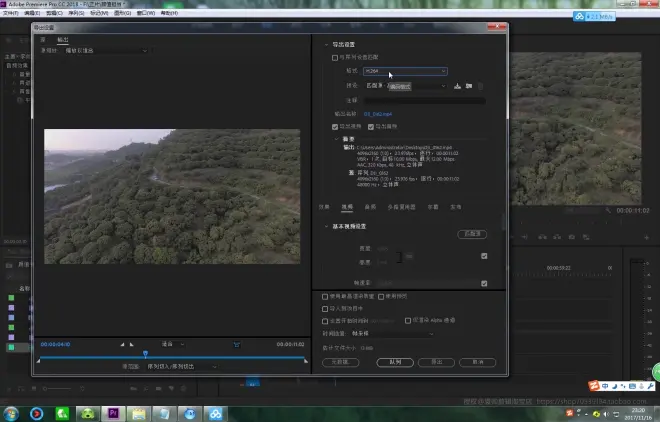
Task: Click the 导出 button
Action: [436, 362]
